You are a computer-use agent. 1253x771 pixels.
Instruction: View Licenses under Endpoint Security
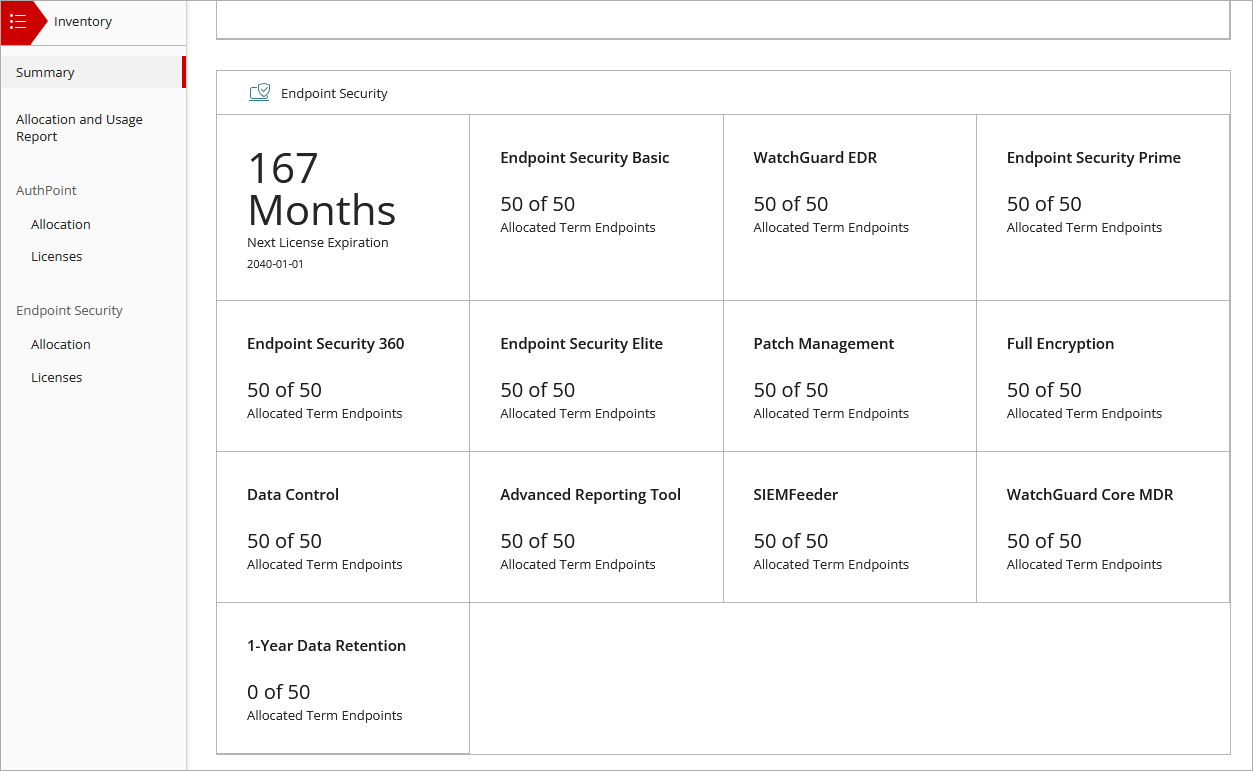click(x=56, y=377)
